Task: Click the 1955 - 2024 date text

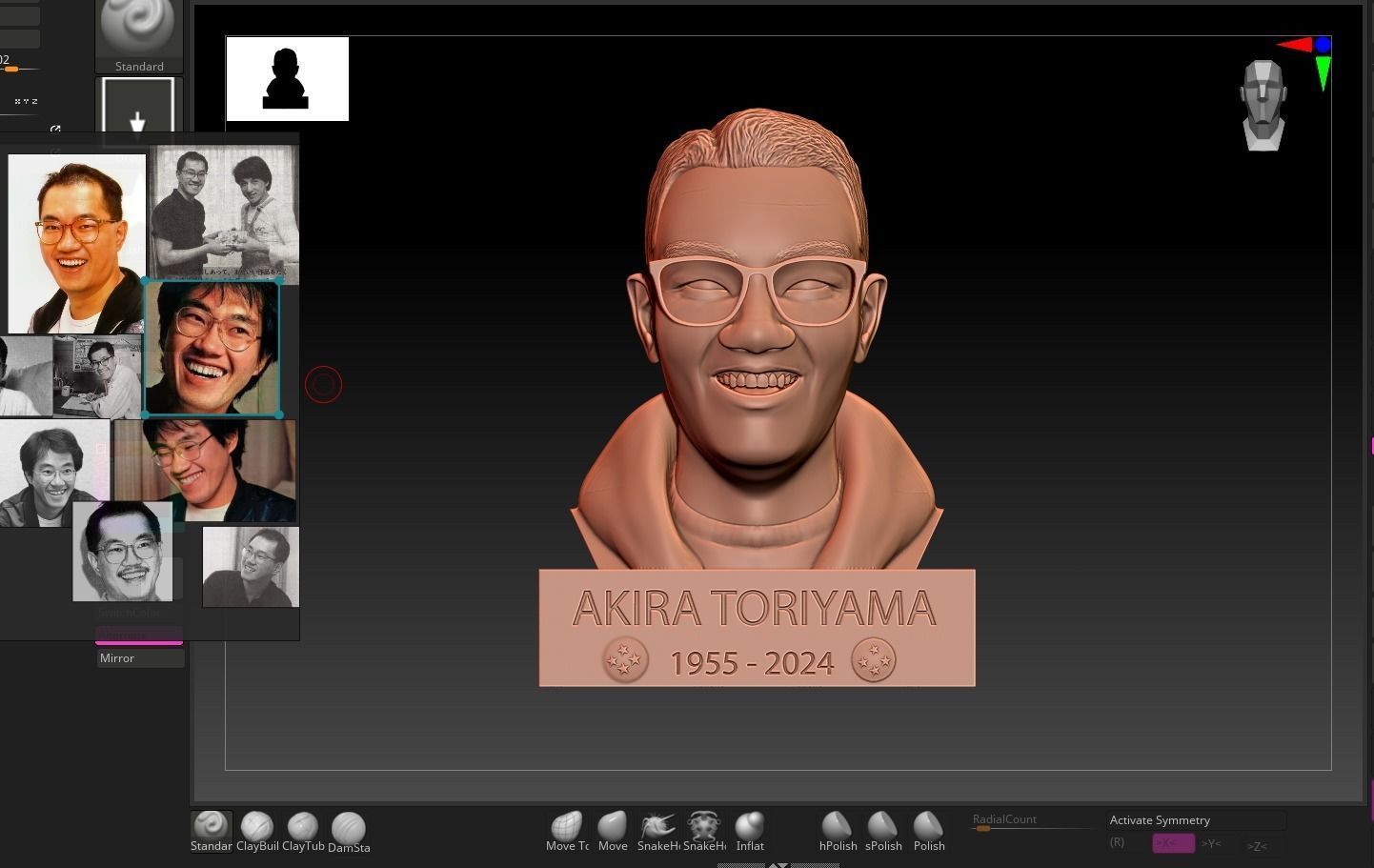Action: pyautogui.click(x=753, y=662)
